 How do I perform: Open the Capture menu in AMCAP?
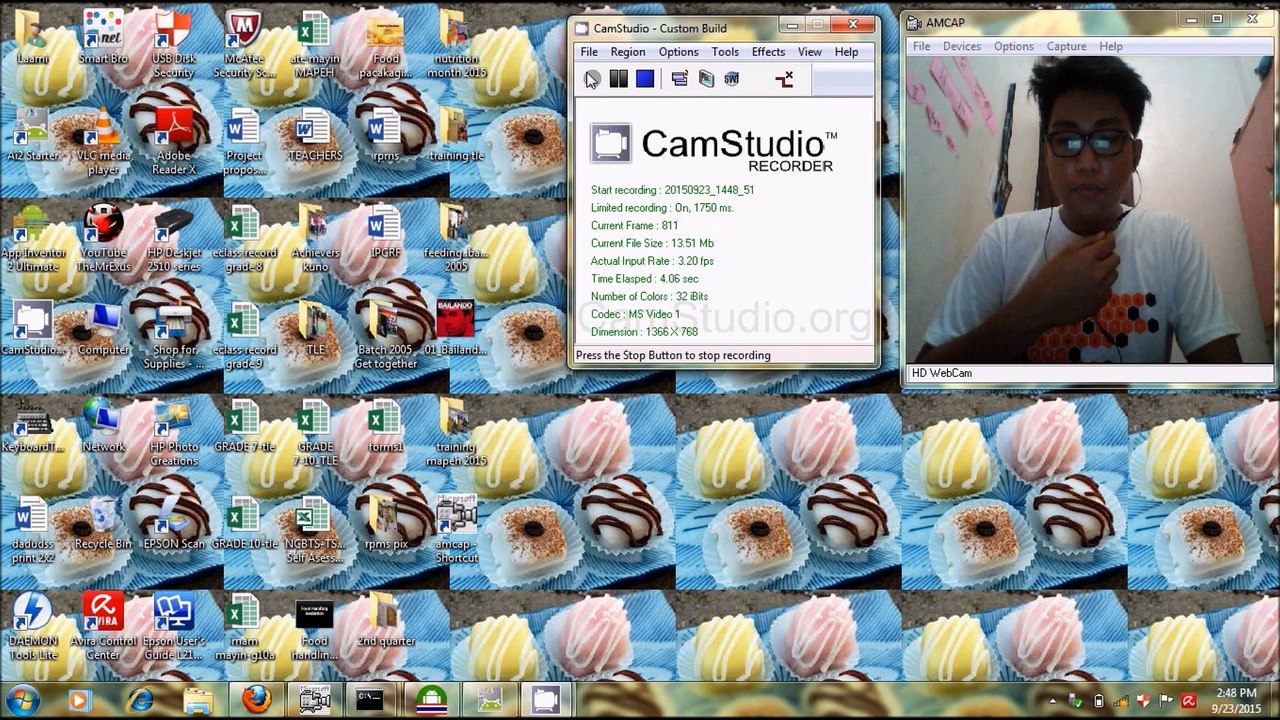click(1066, 46)
